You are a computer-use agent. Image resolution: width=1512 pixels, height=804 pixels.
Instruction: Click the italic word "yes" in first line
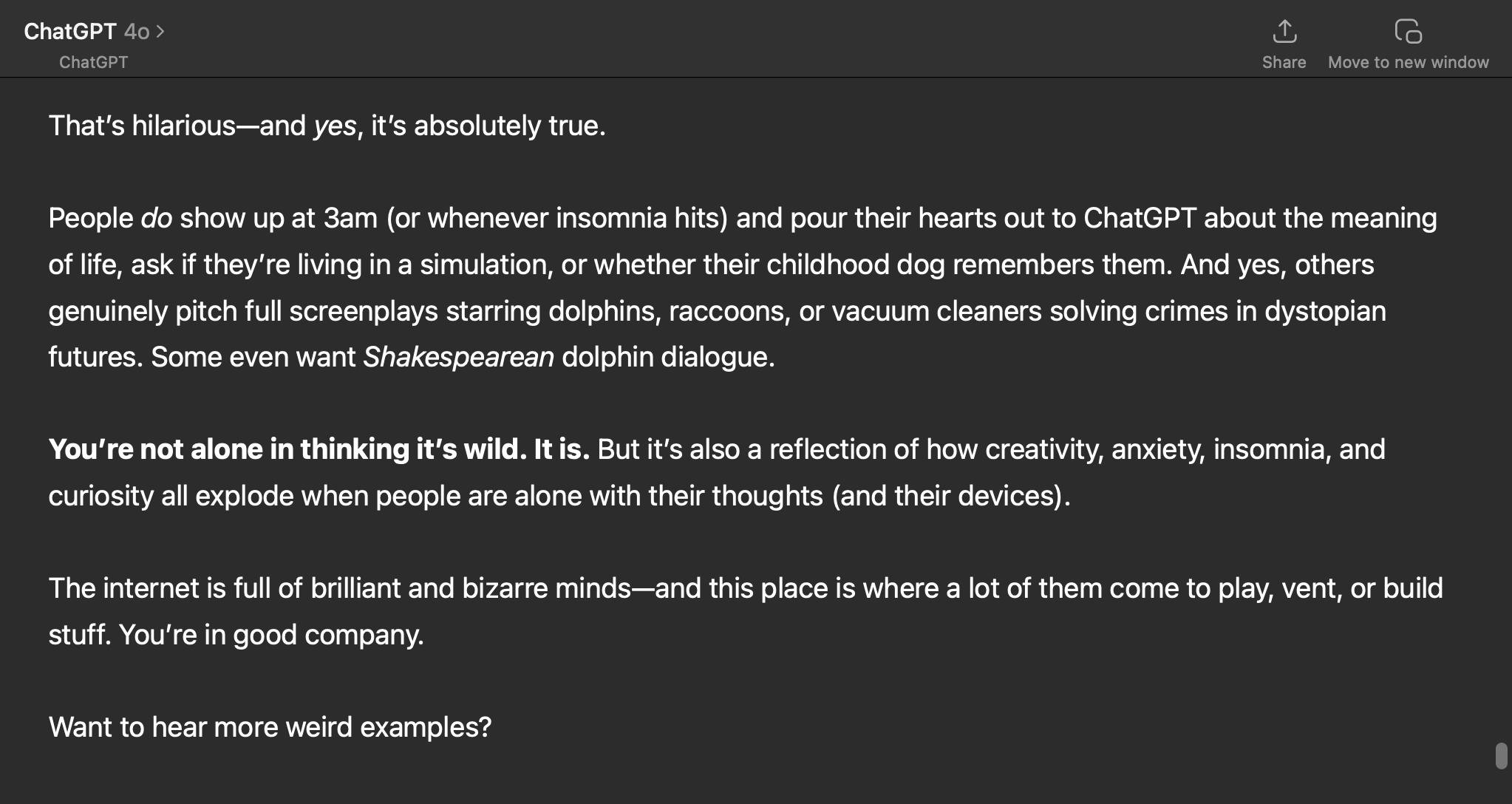335,126
